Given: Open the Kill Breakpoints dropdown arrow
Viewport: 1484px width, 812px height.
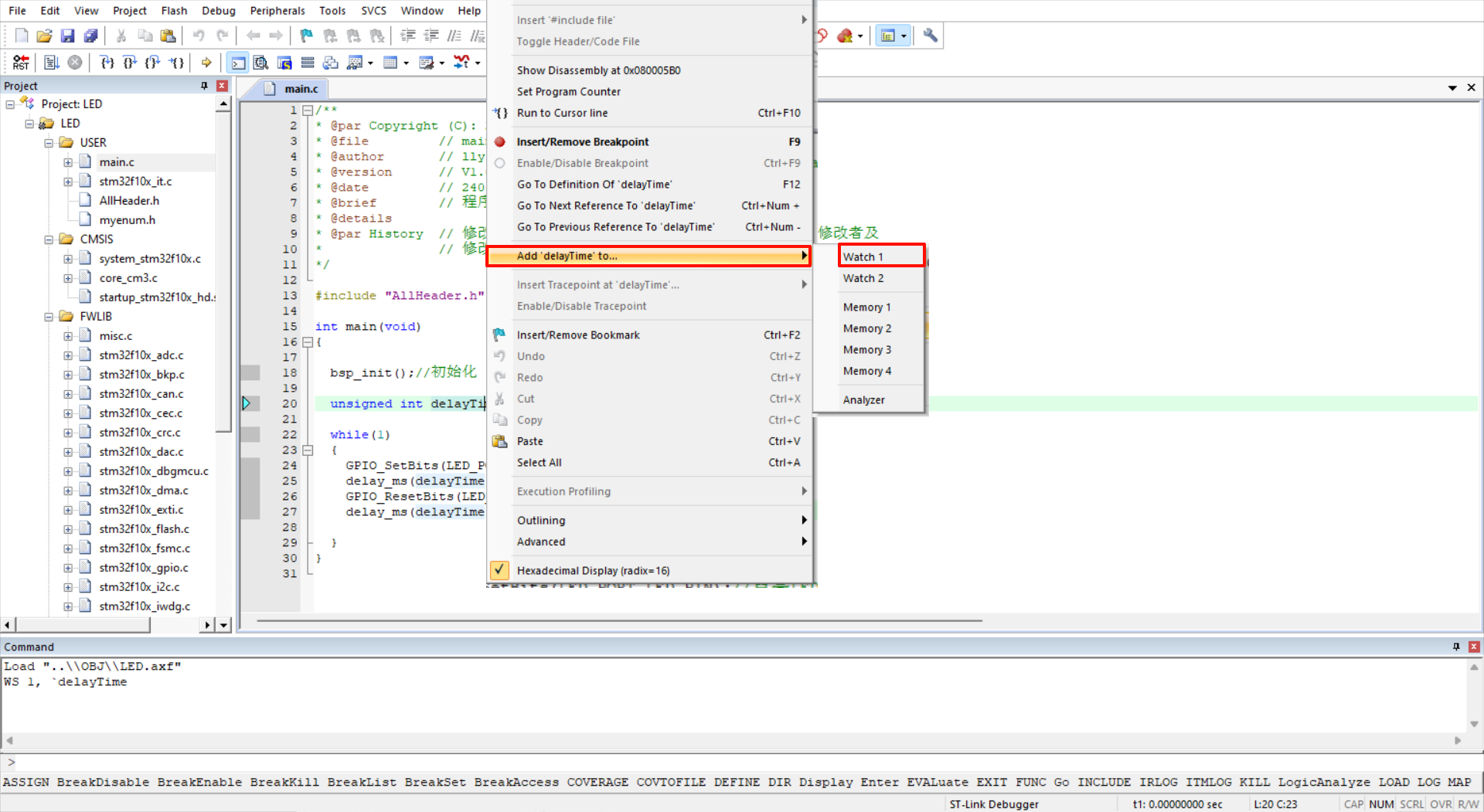Looking at the screenshot, I should coord(859,36).
